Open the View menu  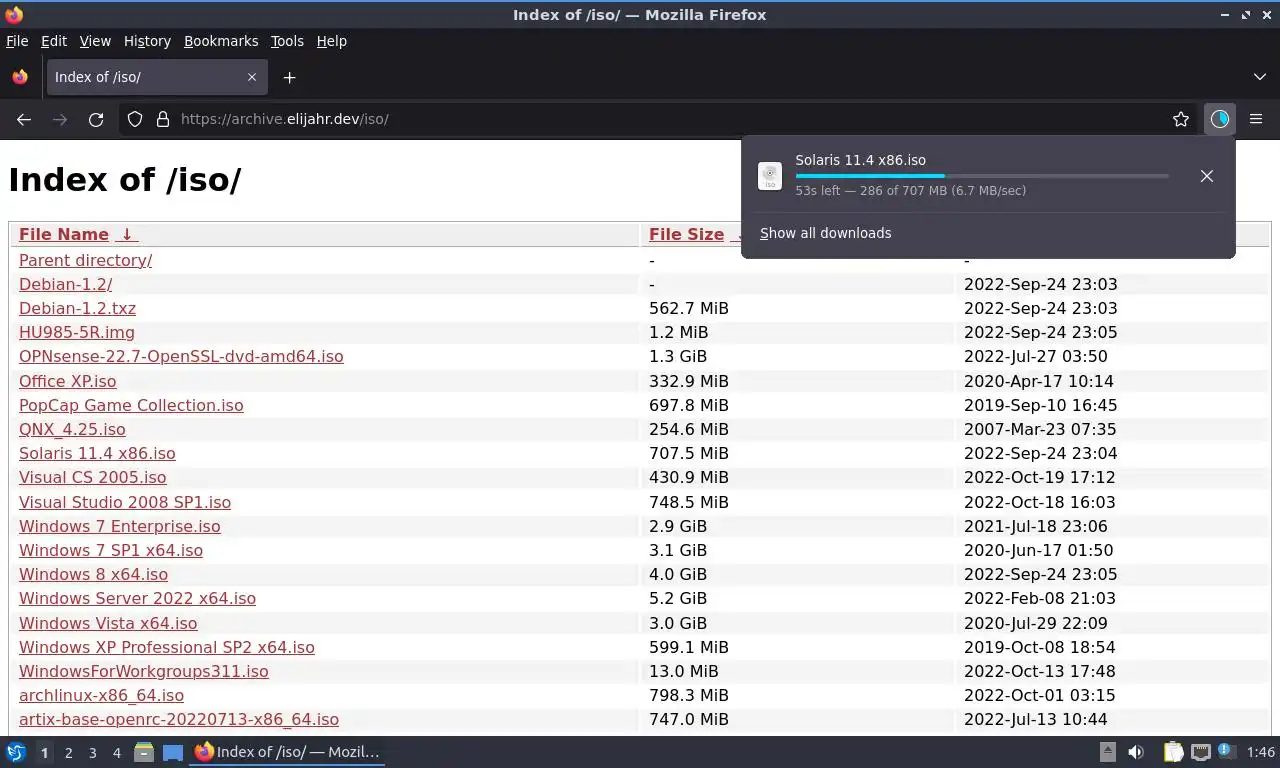pyautogui.click(x=95, y=41)
